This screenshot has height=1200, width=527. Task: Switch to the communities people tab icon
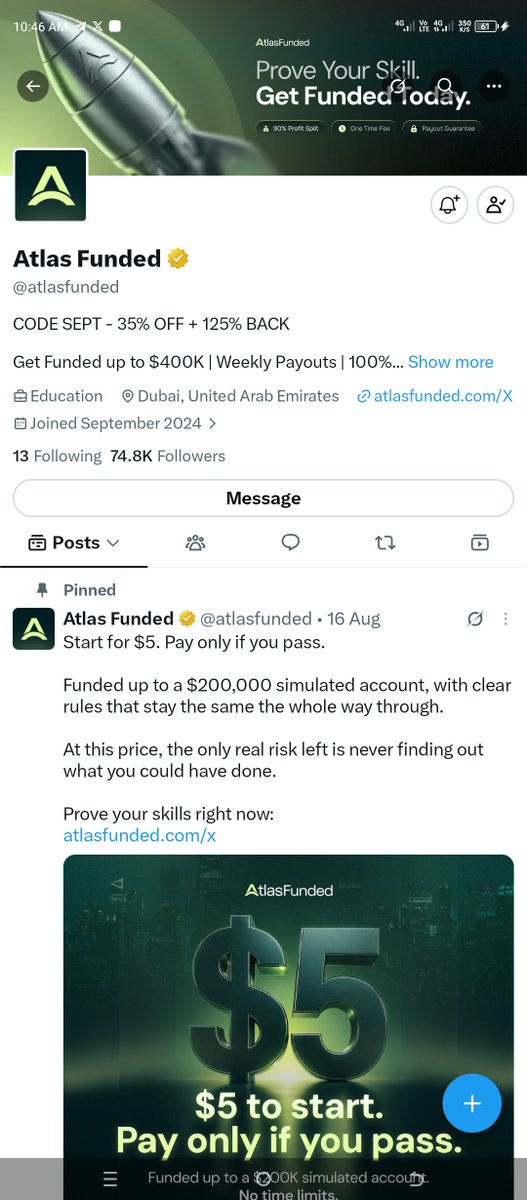pos(195,543)
